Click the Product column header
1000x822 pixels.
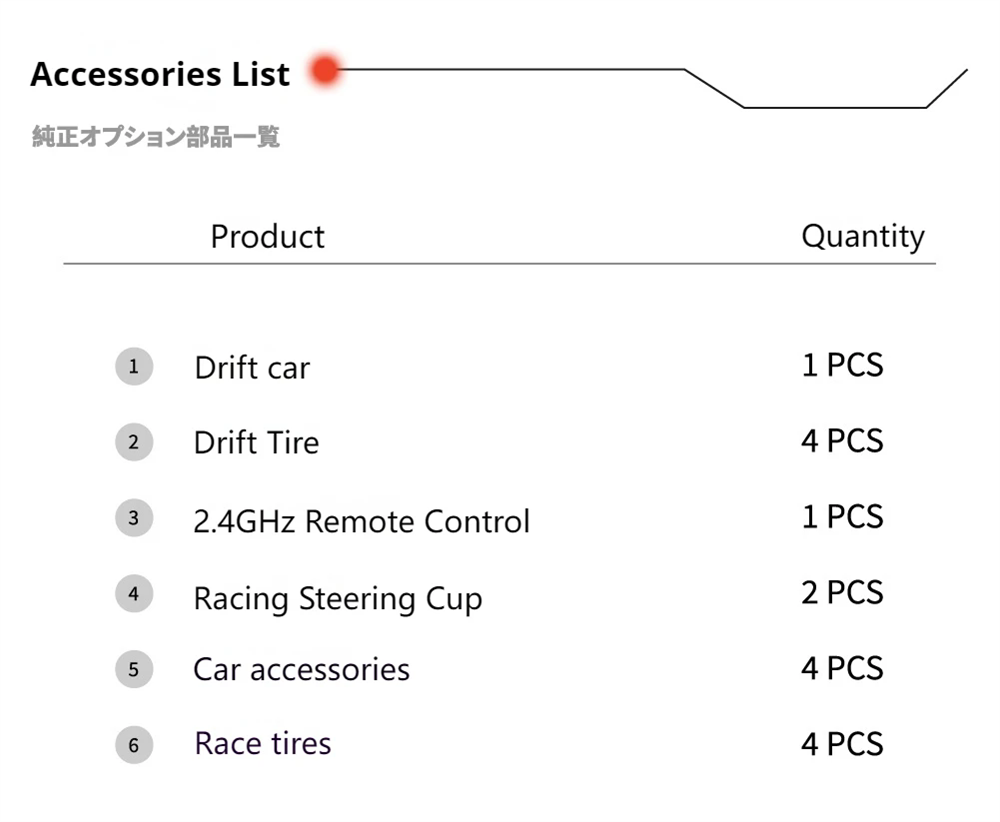pyautogui.click(x=267, y=237)
